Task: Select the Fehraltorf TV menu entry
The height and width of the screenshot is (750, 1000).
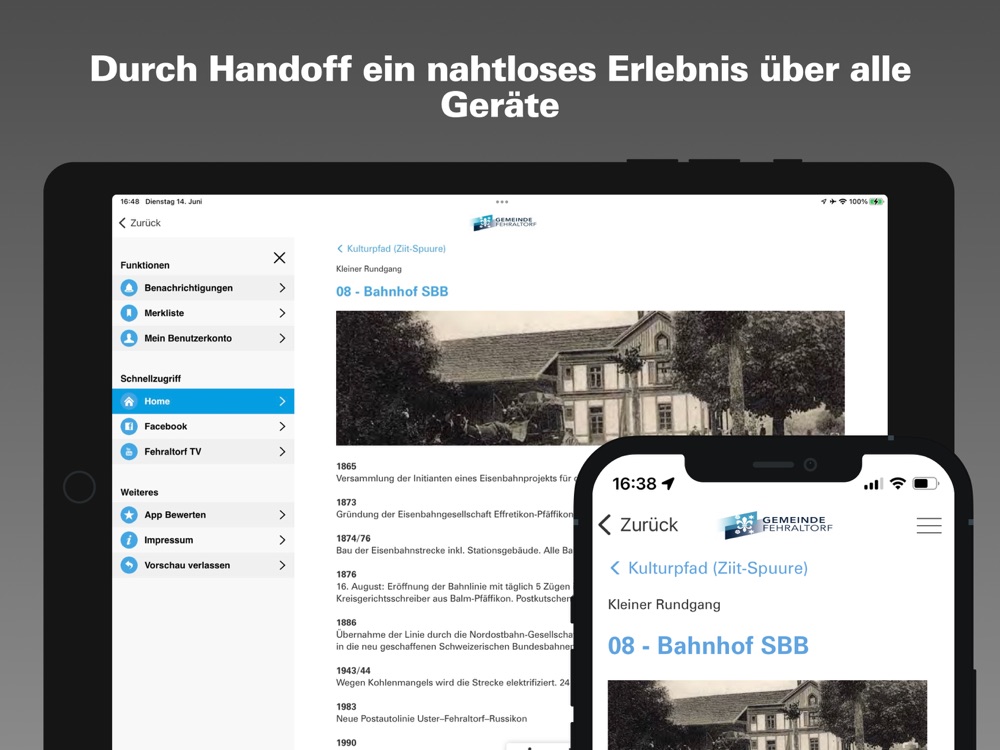Action: pos(203,452)
